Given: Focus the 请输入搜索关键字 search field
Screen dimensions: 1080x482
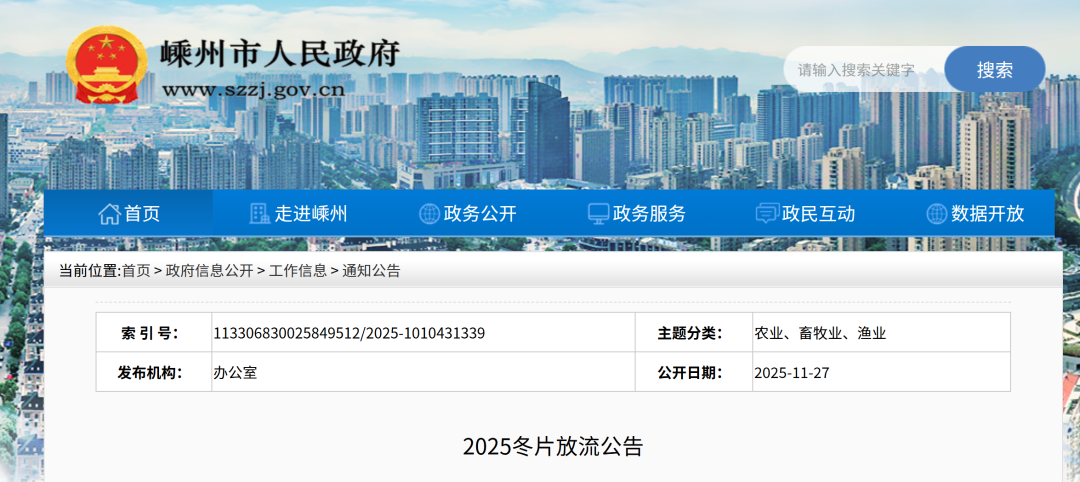Looking at the screenshot, I should click(x=858, y=70).
